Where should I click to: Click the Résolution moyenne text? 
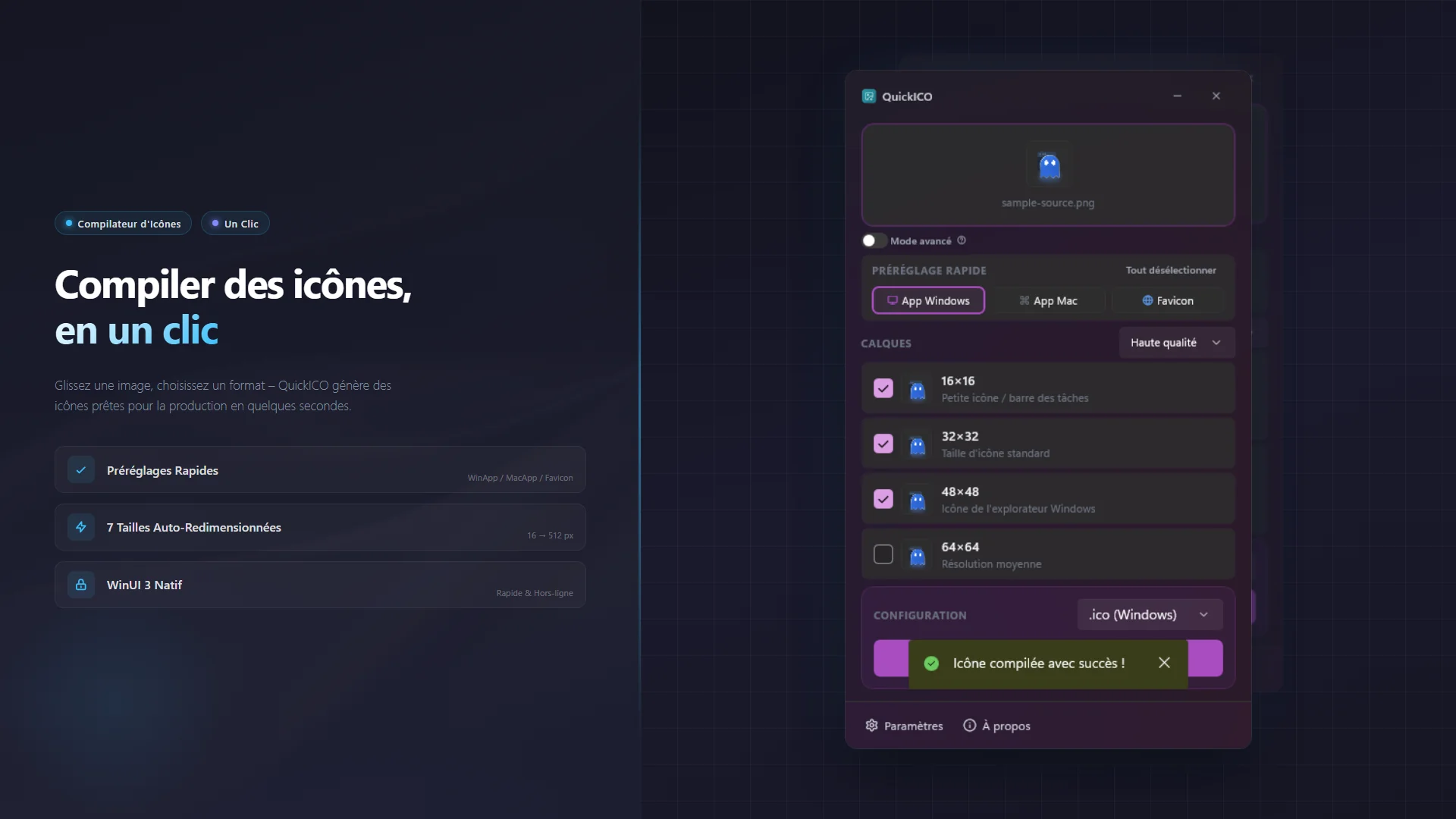(991, 564)
